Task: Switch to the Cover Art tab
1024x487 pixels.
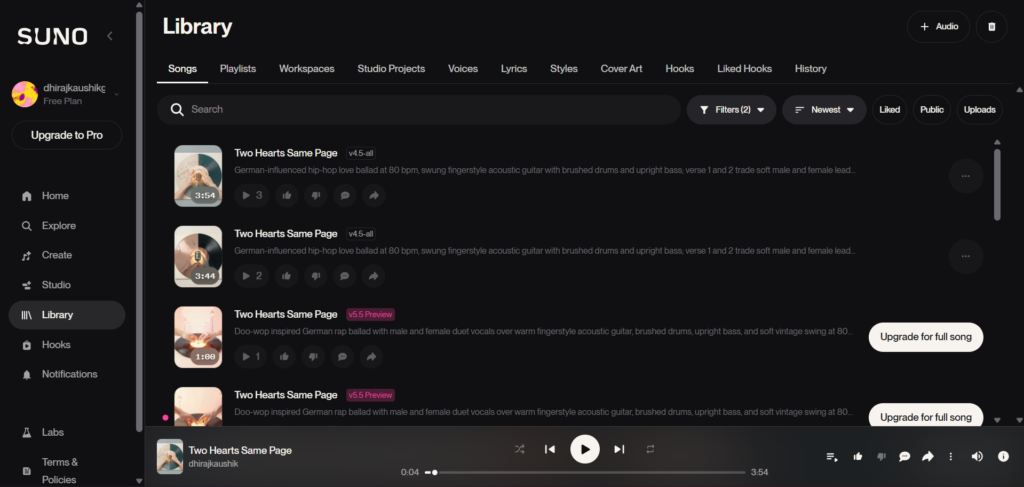Action: point(622,69)
